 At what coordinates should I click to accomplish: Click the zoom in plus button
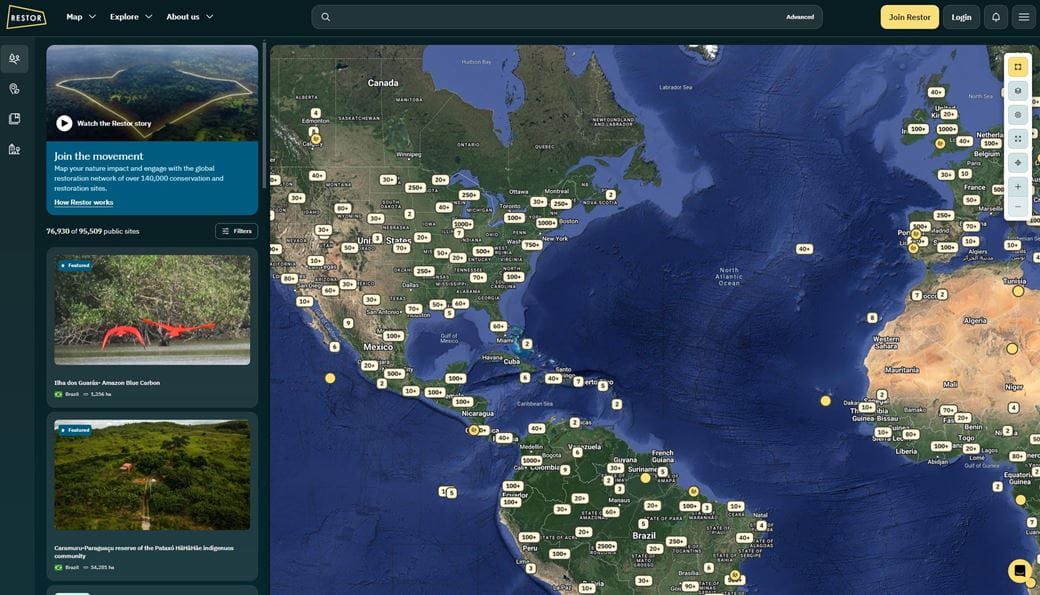[x=1017, y=186]
